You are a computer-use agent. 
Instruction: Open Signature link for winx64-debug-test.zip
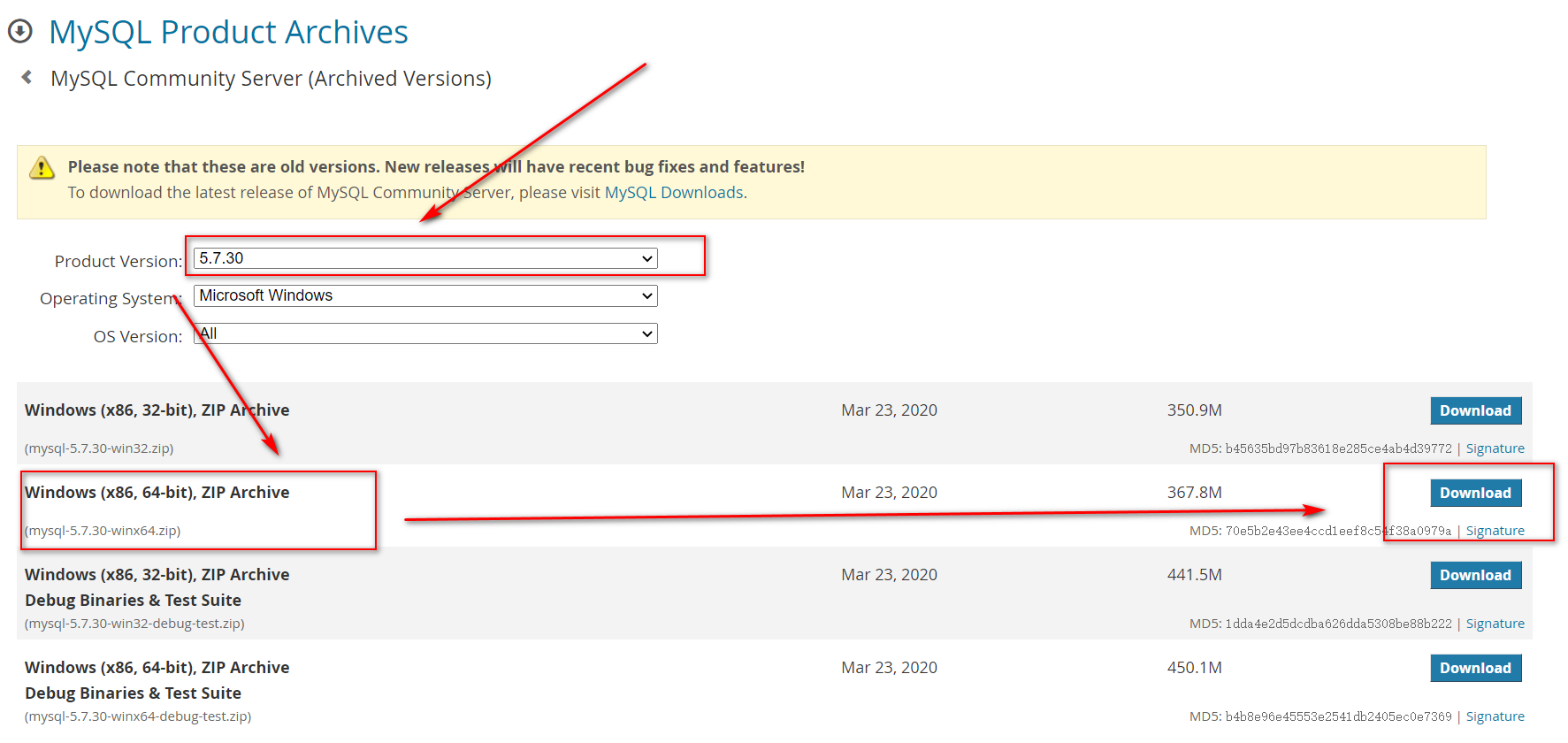tap(1495, 716)
